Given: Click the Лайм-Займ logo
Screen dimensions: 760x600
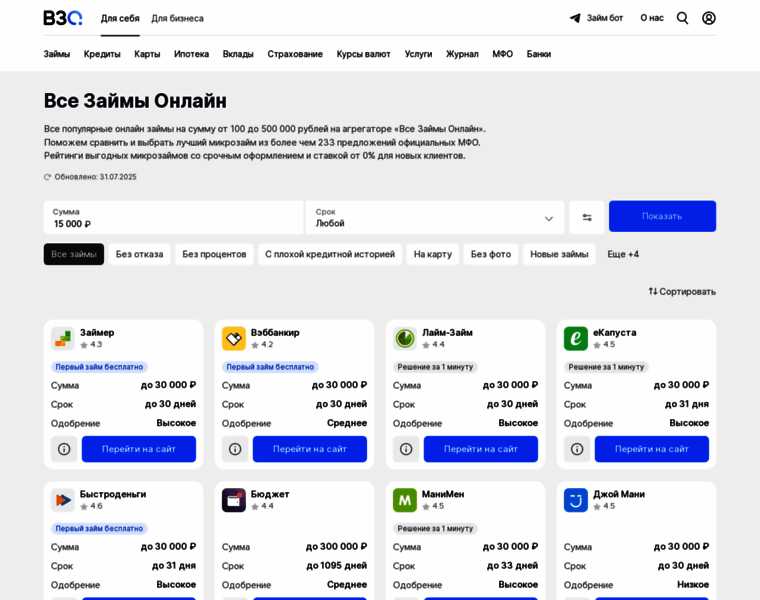Looking at the screenshot, I should (x=405, y=338).
